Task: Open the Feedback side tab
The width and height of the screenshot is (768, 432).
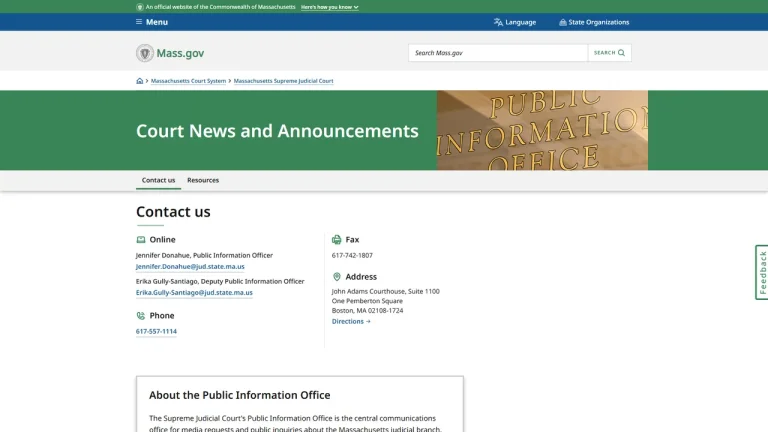Action: click(762, 272)
